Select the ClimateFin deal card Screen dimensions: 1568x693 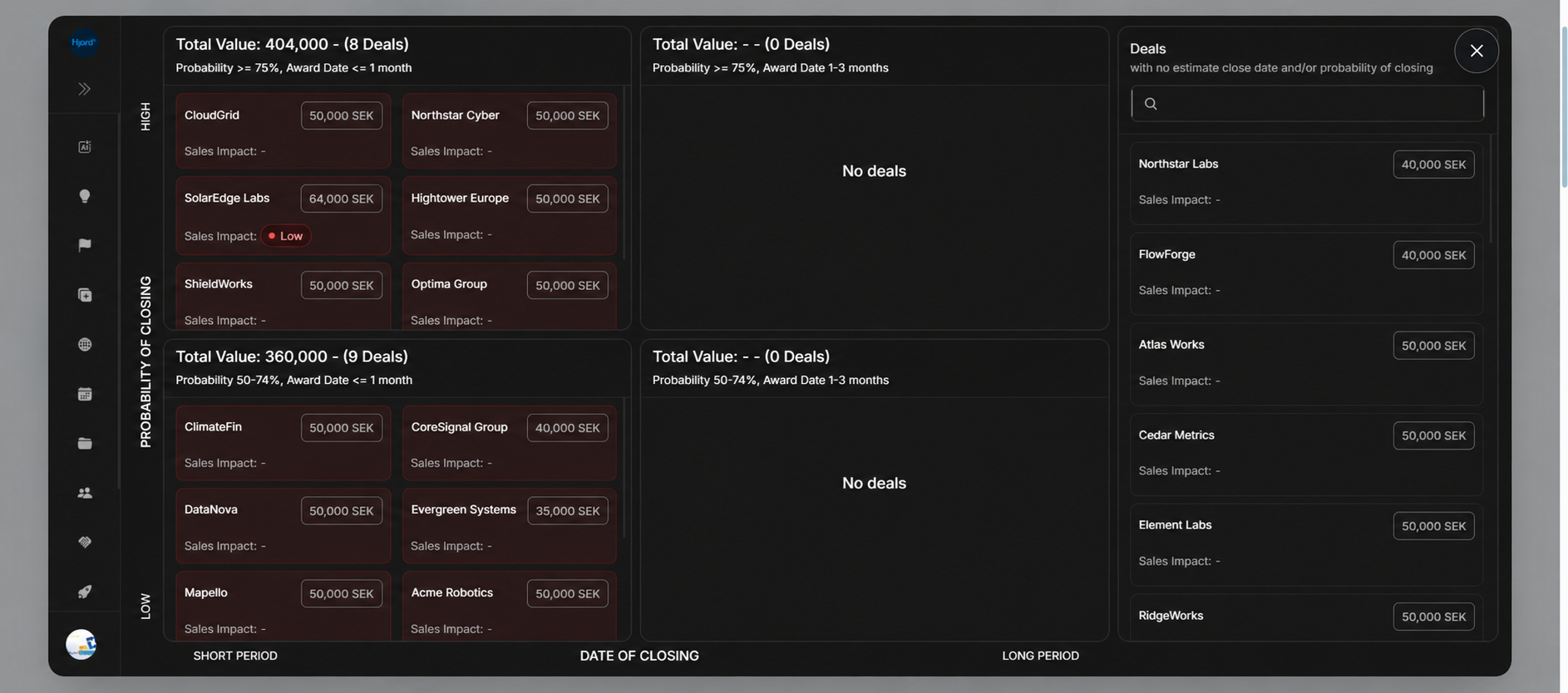point(284,443)
